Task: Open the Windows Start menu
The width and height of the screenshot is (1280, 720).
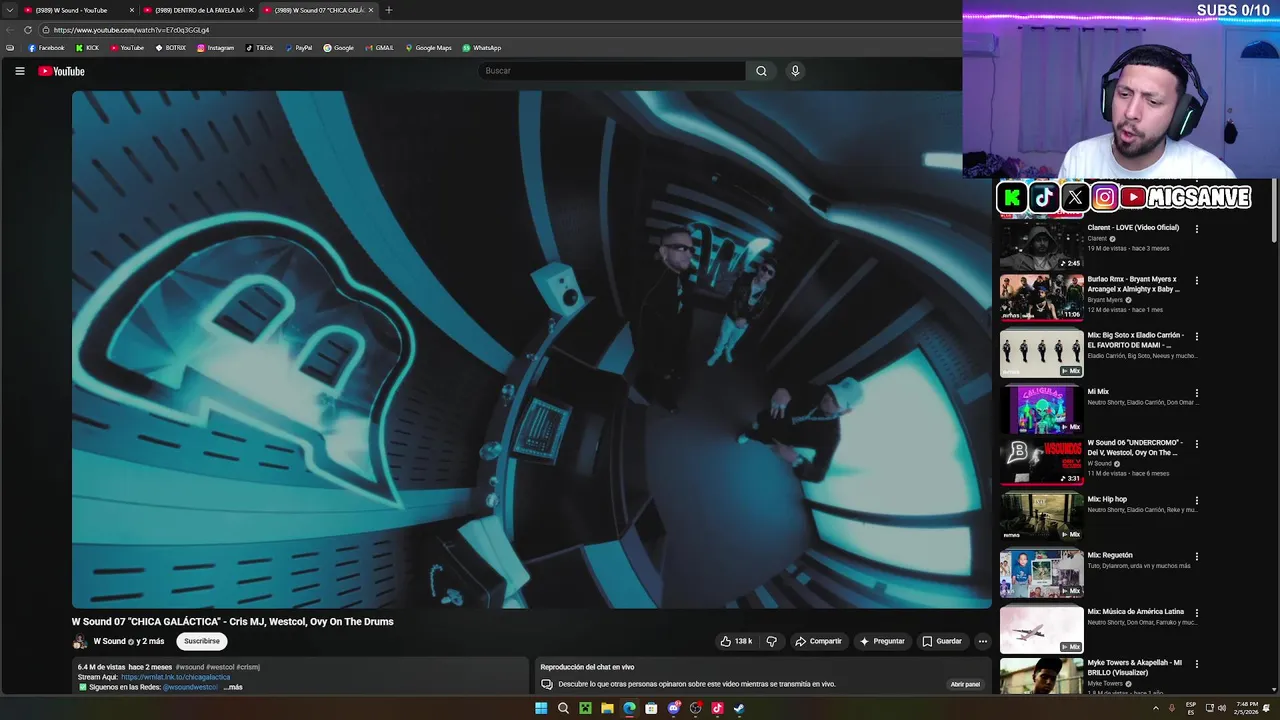Action: 541,708
